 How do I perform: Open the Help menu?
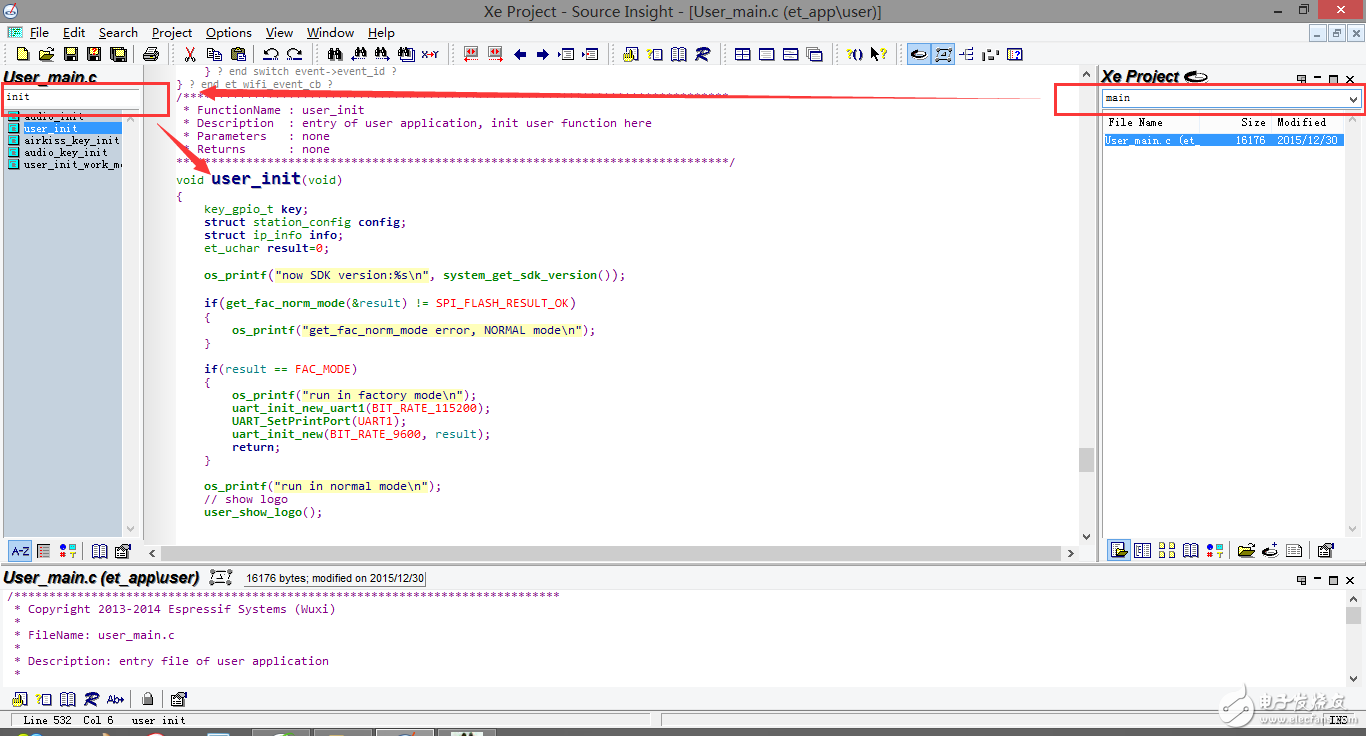click(381, 32)
